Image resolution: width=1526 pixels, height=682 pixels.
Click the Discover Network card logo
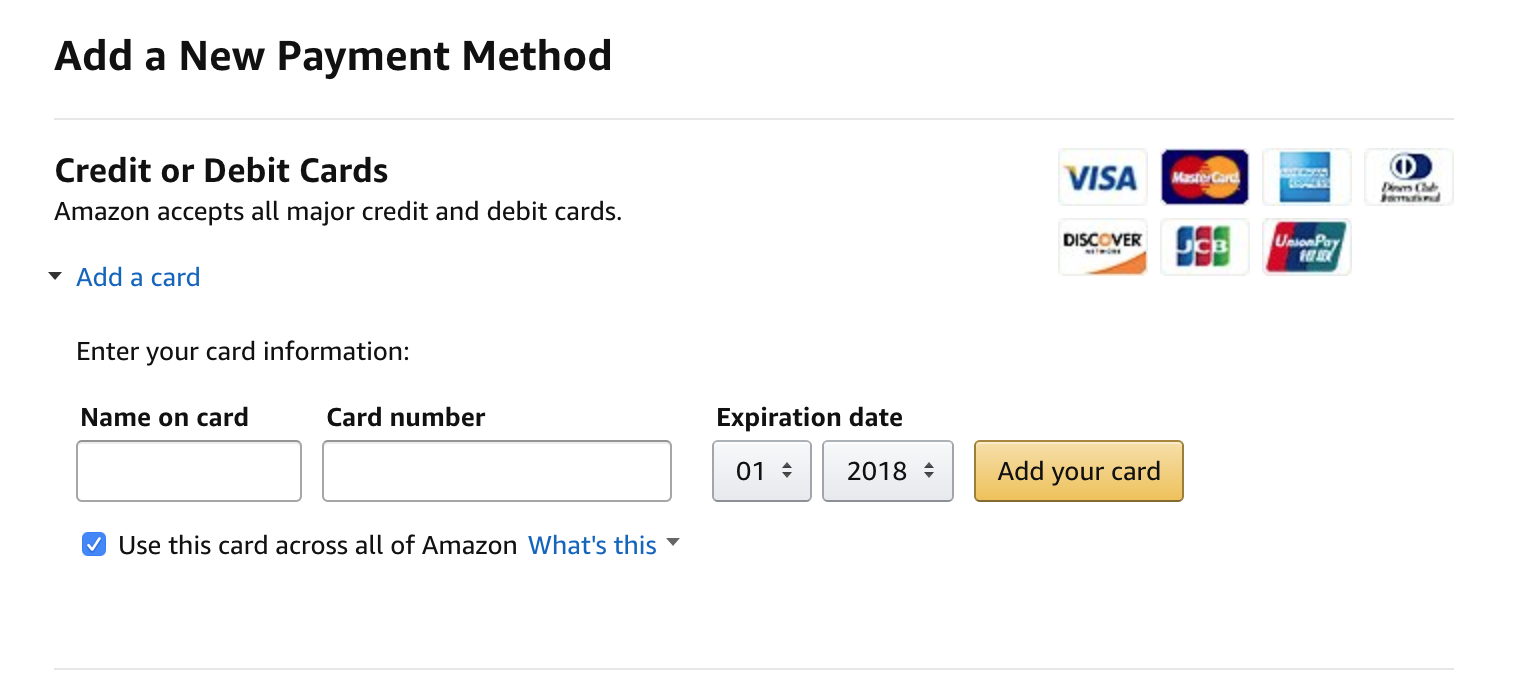coord(1102,247)
